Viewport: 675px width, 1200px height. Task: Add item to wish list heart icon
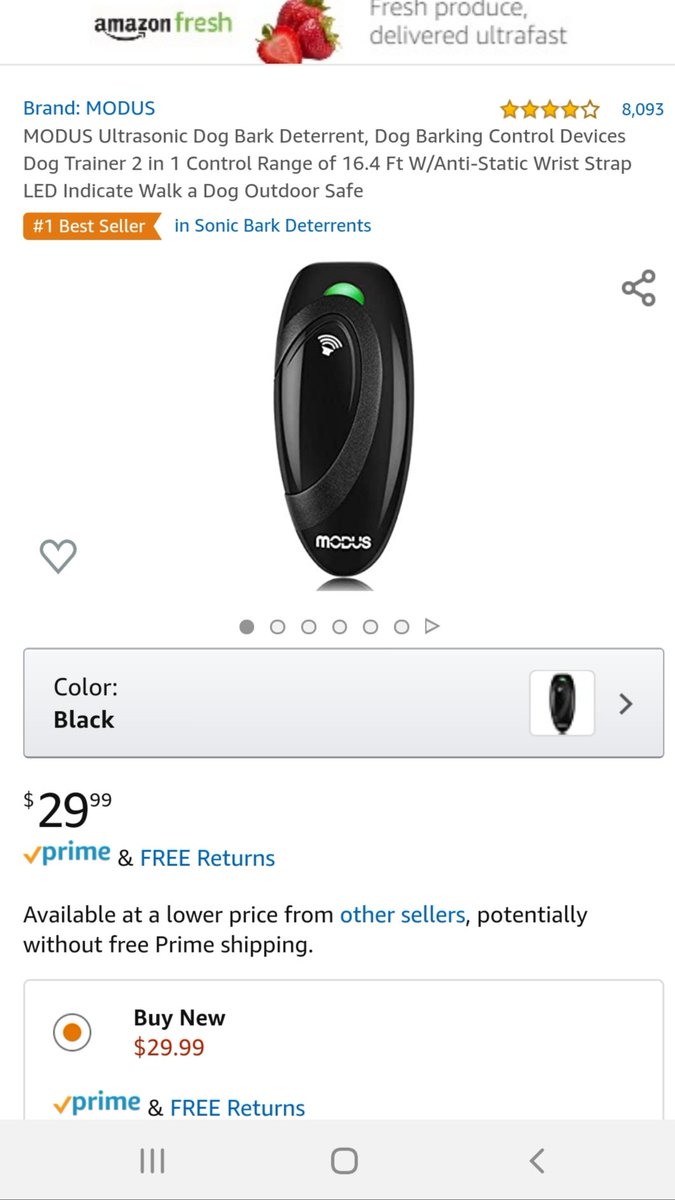point(58,556)
